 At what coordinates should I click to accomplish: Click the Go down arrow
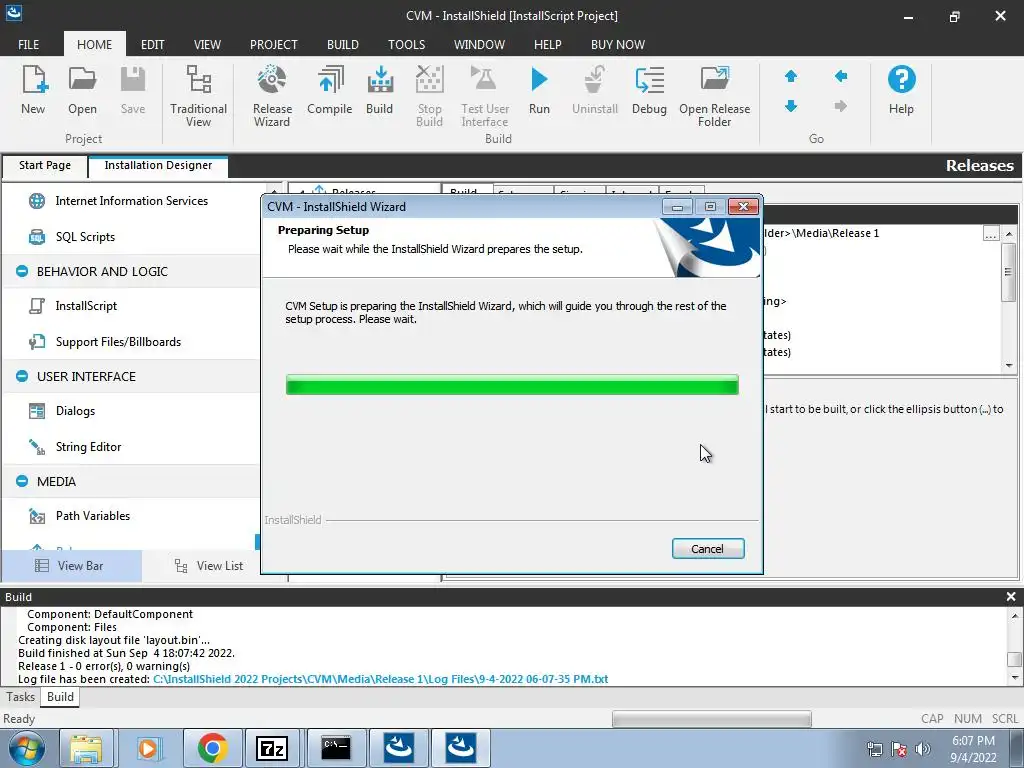pyautogui.click(x=791, y=106)
